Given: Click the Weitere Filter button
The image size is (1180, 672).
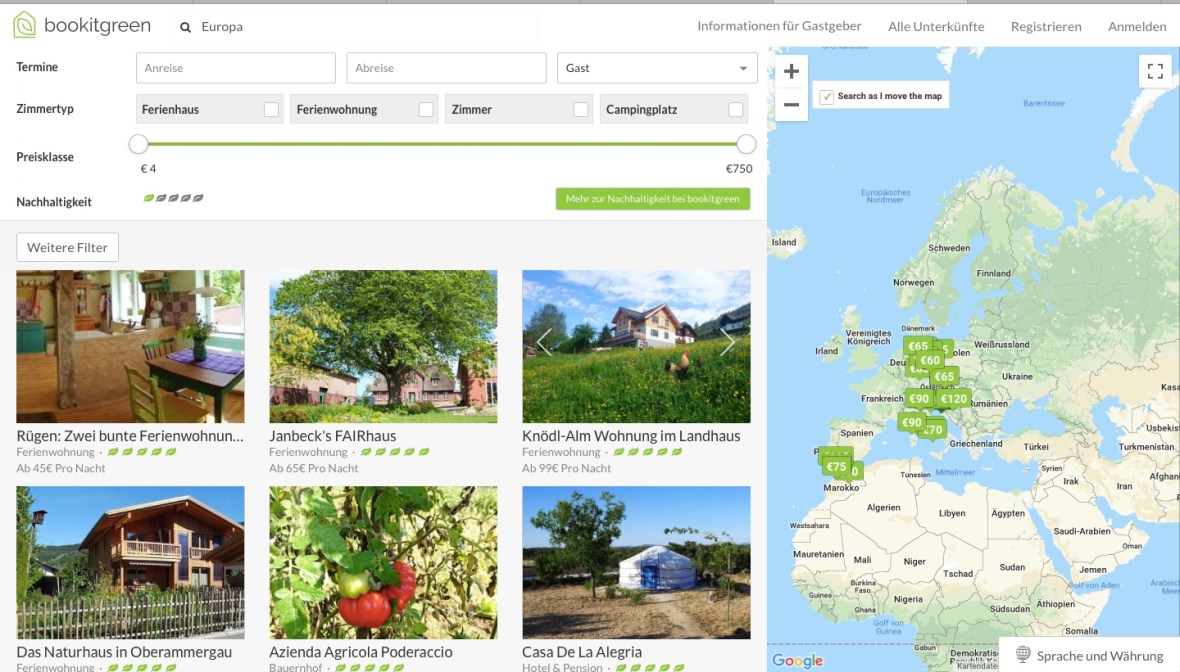Looking at the screenshot, I should pos(67,247).
